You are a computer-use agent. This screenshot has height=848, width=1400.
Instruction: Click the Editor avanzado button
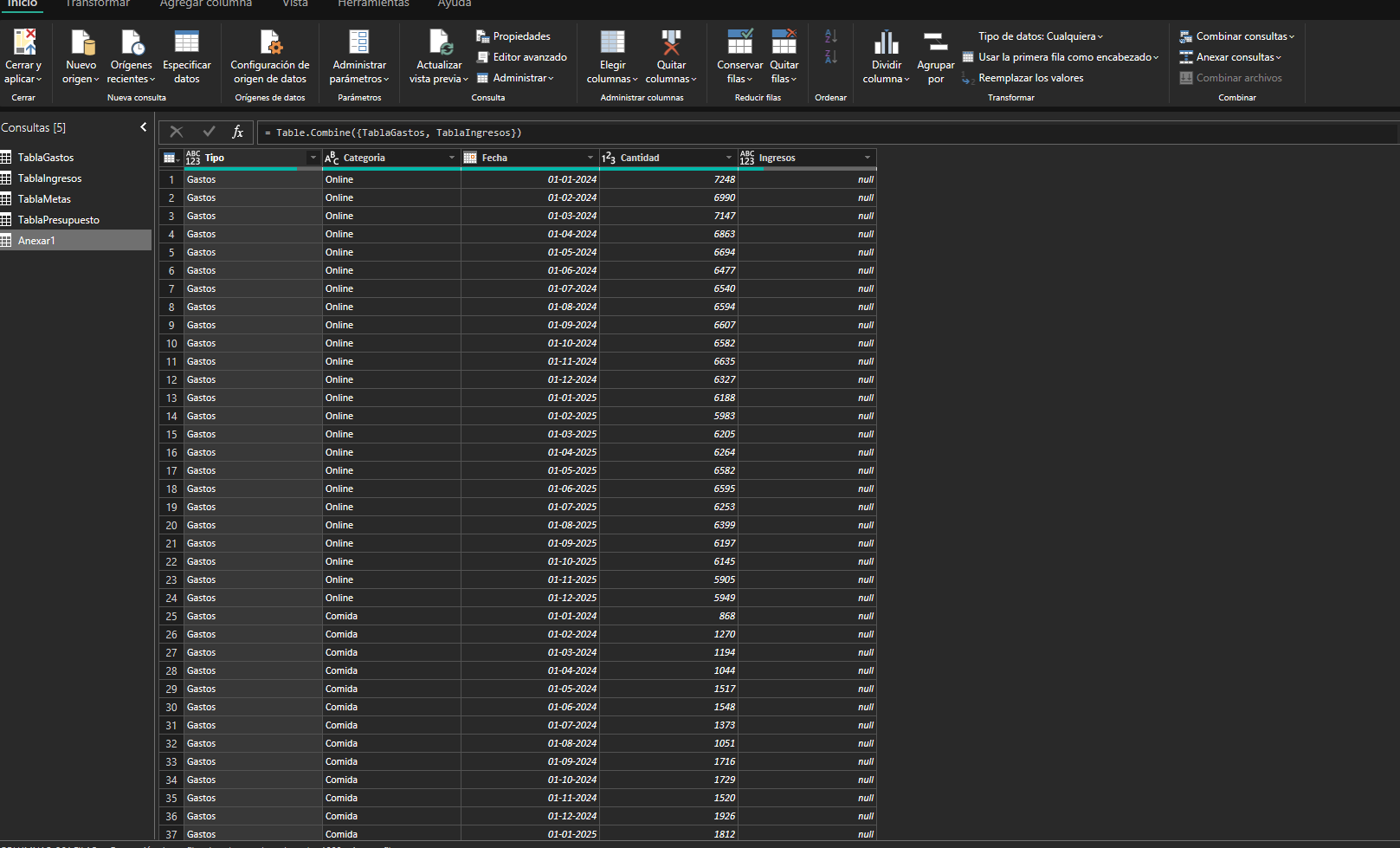click(522, 57)
